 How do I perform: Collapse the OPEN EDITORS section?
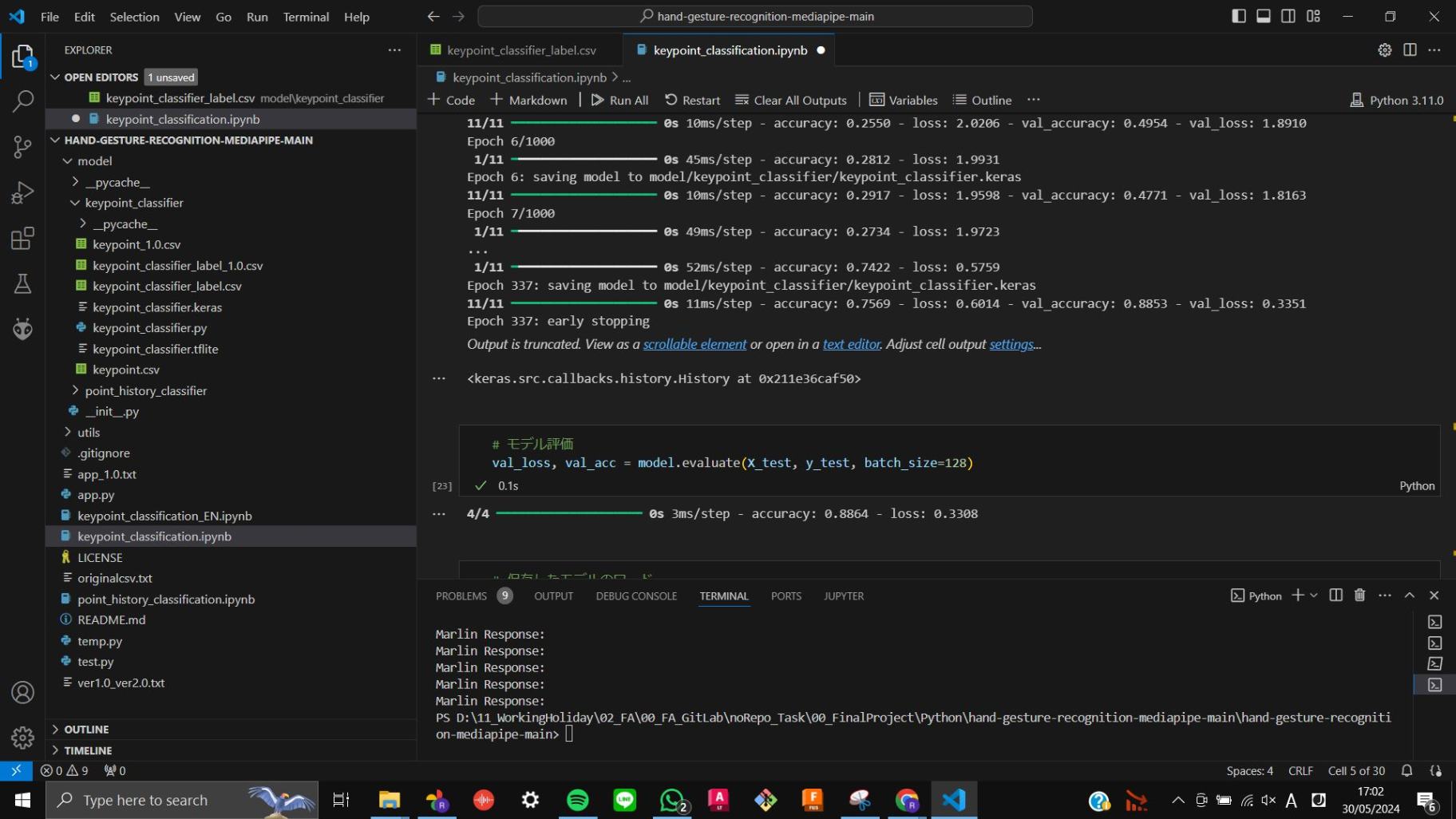click(x=55, y=77)
